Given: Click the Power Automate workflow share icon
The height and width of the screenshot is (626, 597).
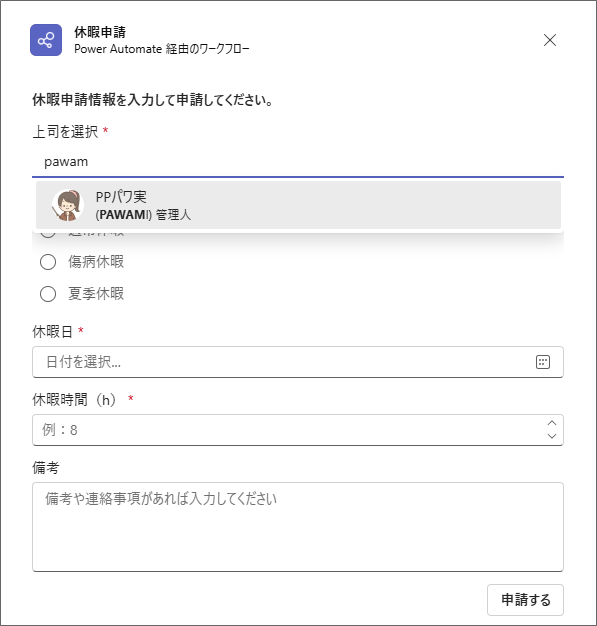Looking at the screenshot, I should pos(46,40).
